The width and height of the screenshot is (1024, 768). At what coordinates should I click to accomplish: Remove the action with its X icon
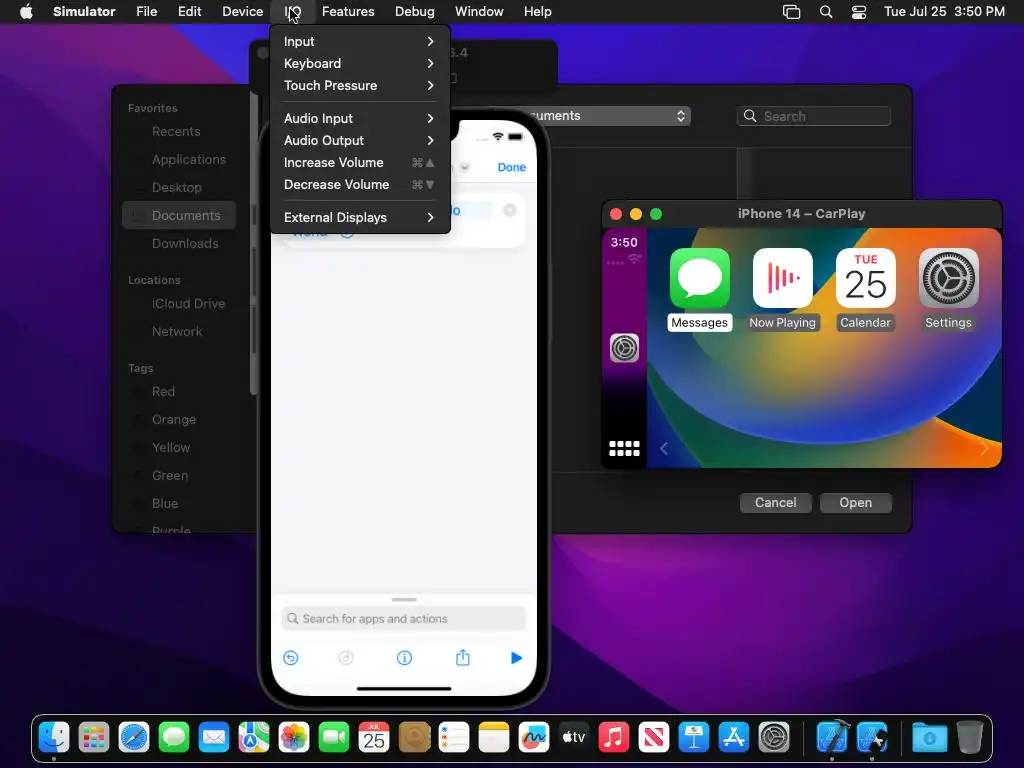point(510,210)
